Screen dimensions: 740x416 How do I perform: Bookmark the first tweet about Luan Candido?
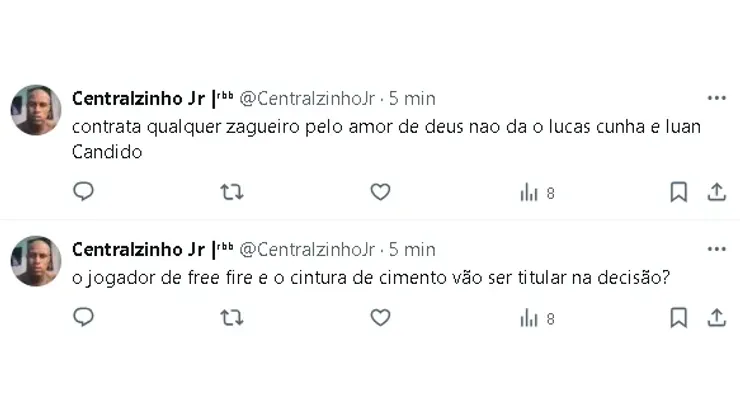coord(678,192)
